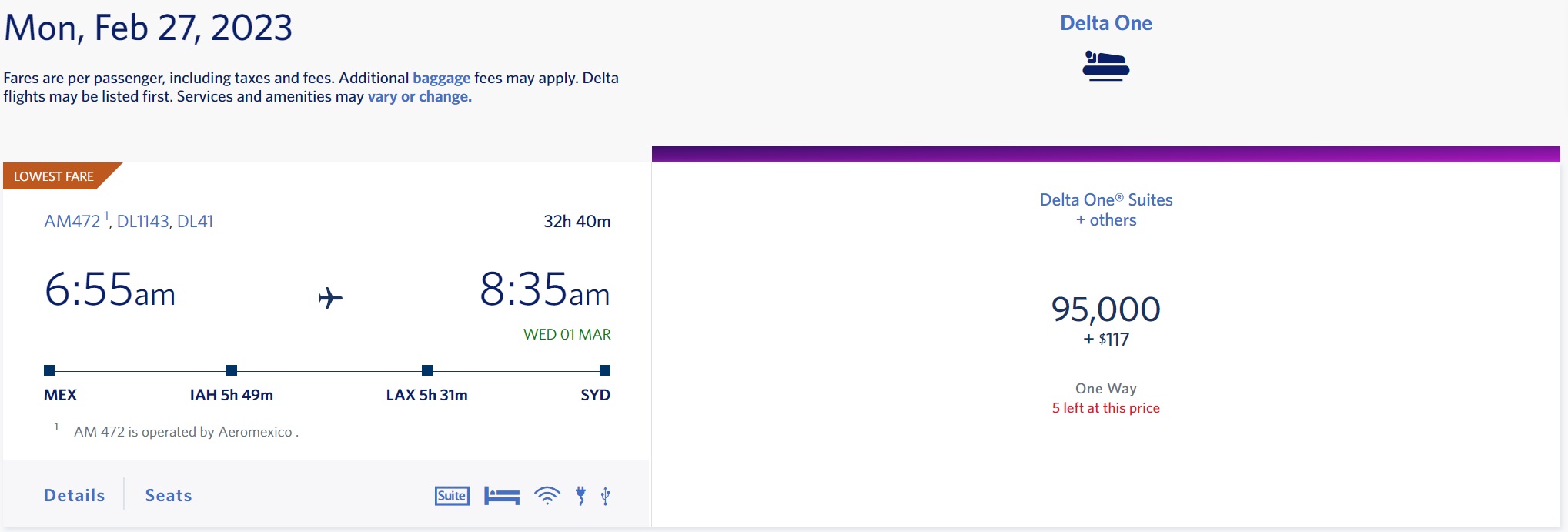The height and width of the screenshot is (532, 1568).
Task: Open the Seats view
Action: click(x=169, y=495)
